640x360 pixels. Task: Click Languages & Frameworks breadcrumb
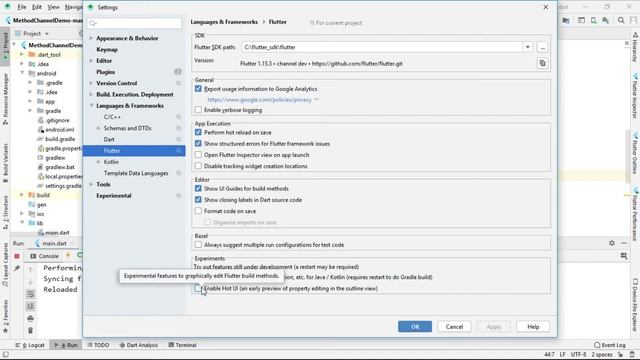pos(224,22)
